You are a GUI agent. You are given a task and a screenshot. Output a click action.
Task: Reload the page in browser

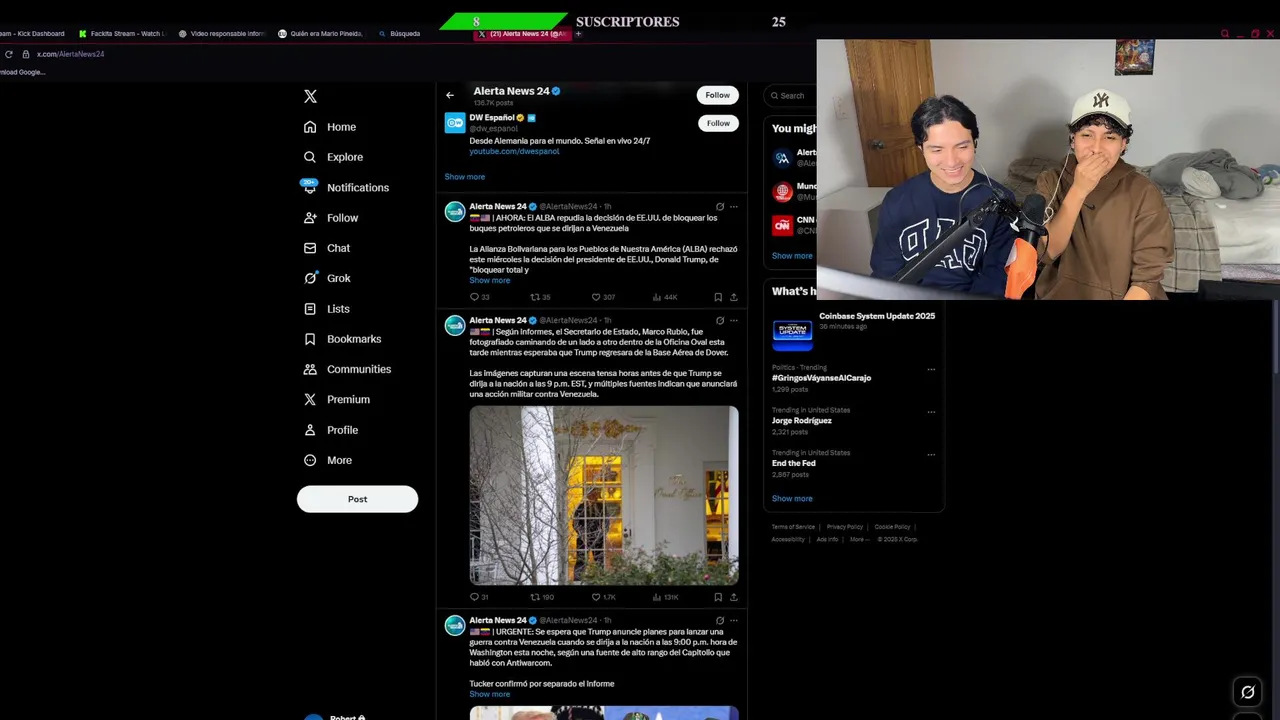tap(9, 54)
